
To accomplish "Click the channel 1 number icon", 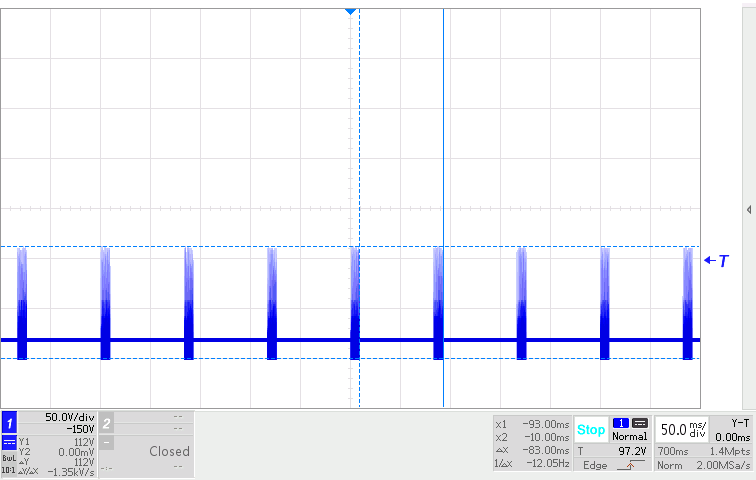I will point(9,423).
